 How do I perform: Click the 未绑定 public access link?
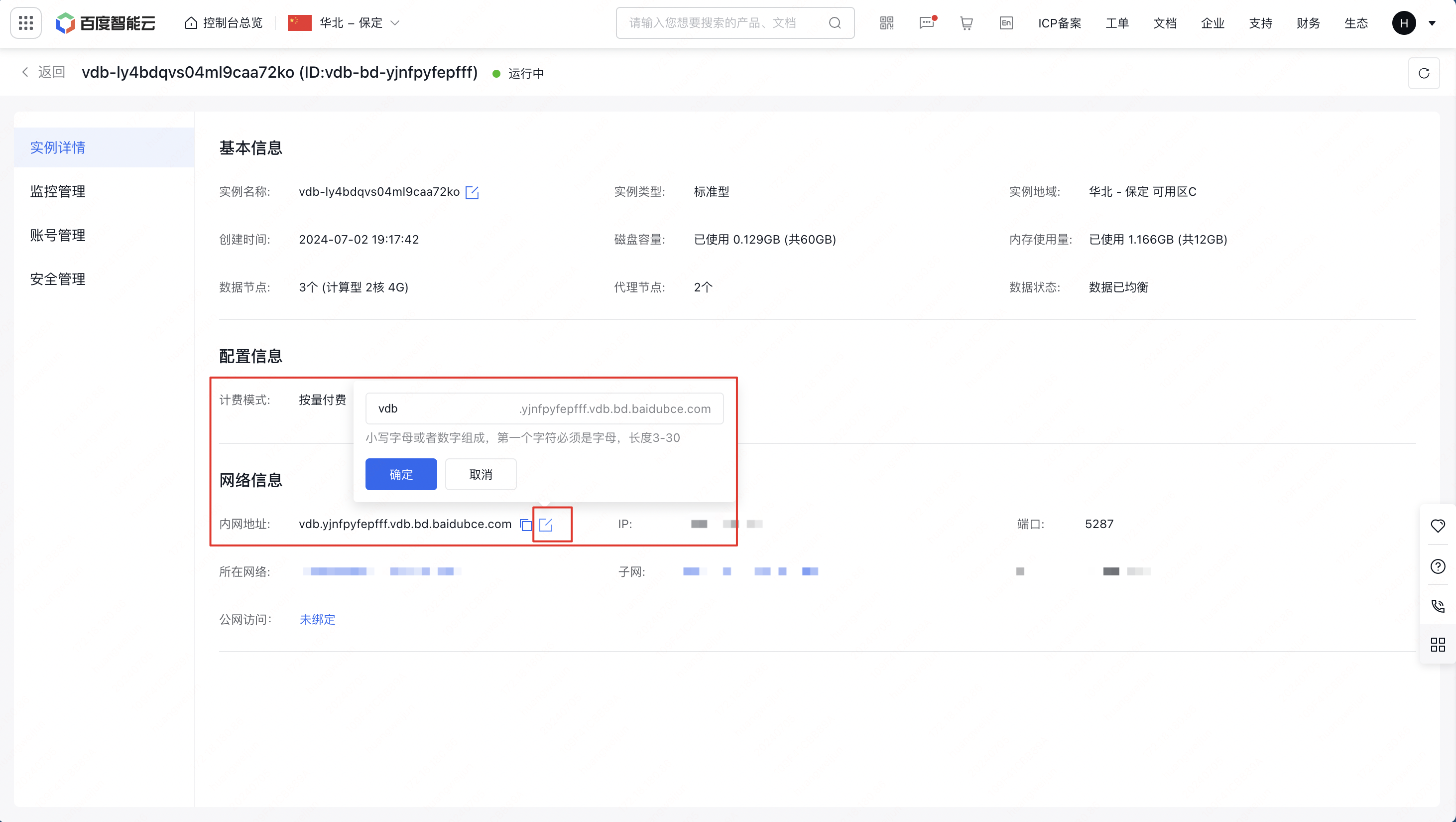(x=317, y=620)
